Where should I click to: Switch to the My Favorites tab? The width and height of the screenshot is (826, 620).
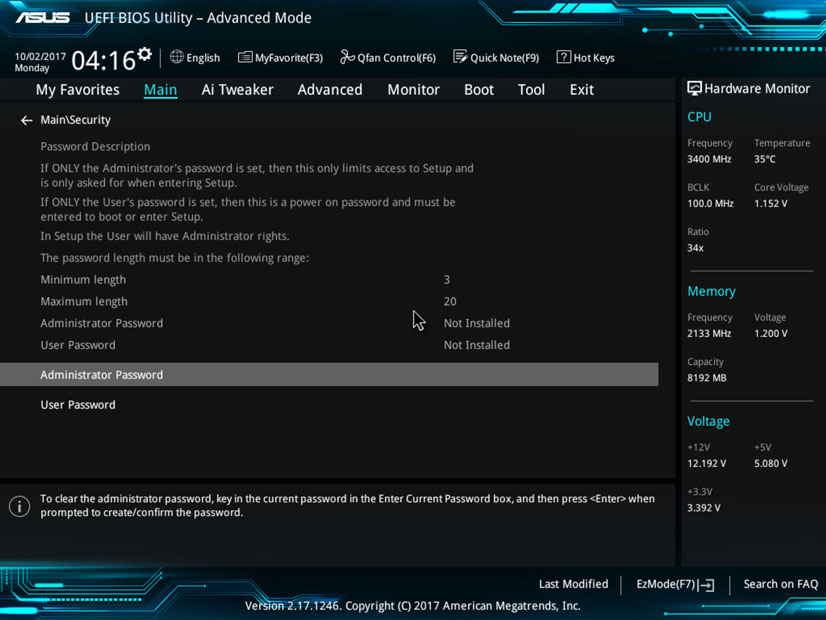pyautogui.click(x=77, y=89)
